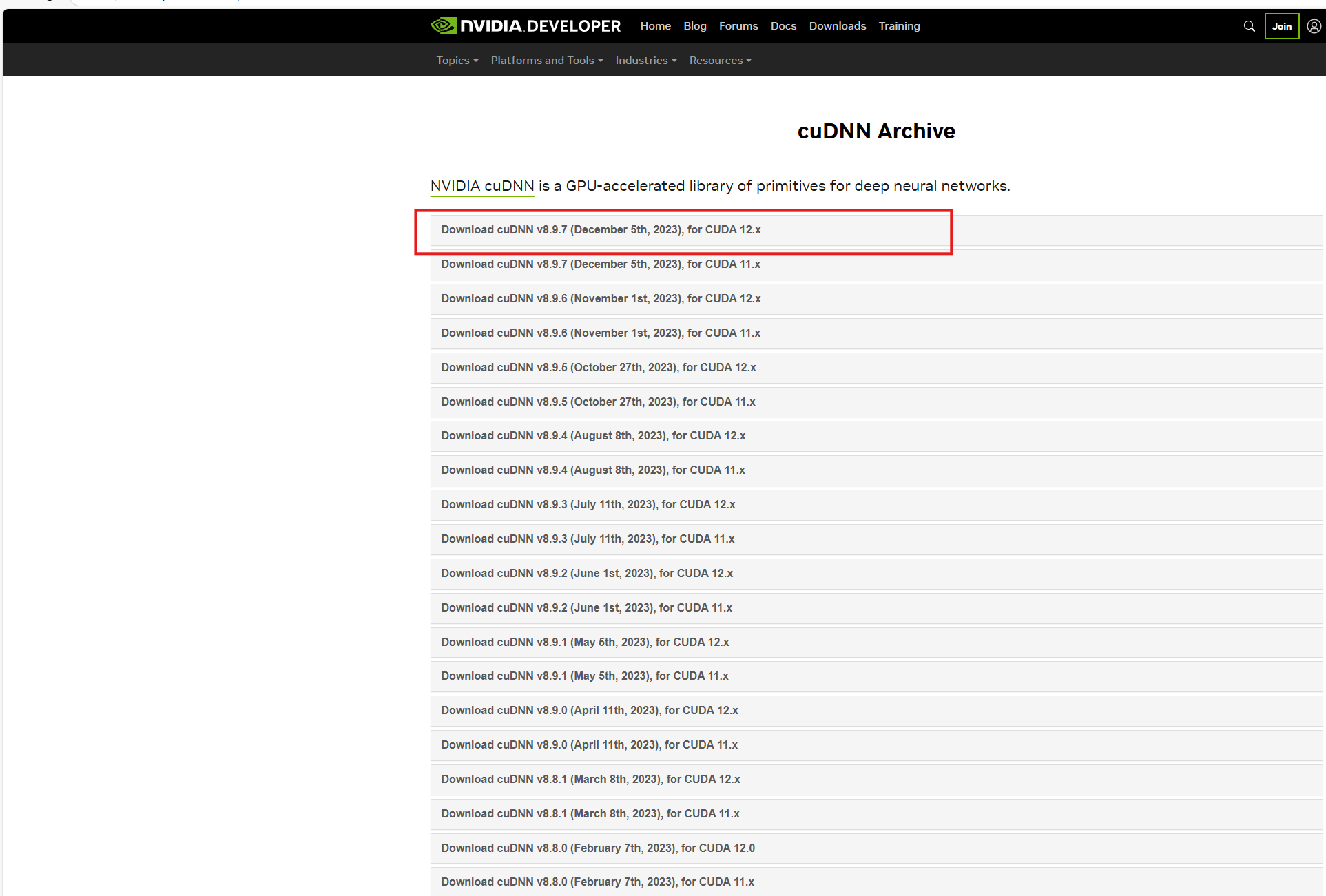Open the Blog menu item
Viewport: 1326px width, 896px height.
point(694,26)
